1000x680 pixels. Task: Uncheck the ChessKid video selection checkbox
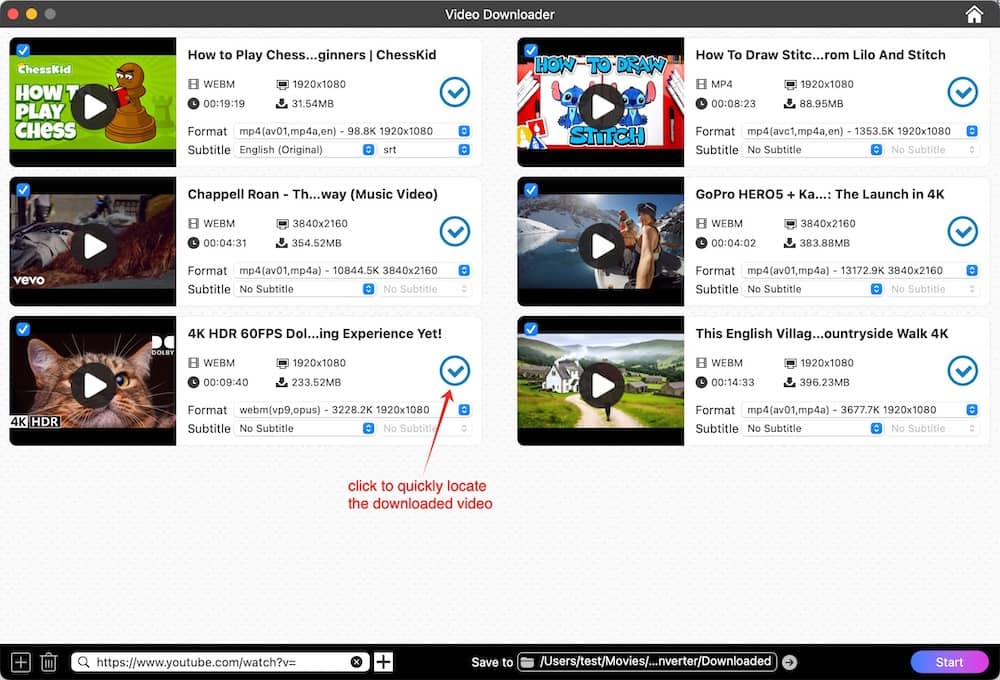click(x=23, y=48)
